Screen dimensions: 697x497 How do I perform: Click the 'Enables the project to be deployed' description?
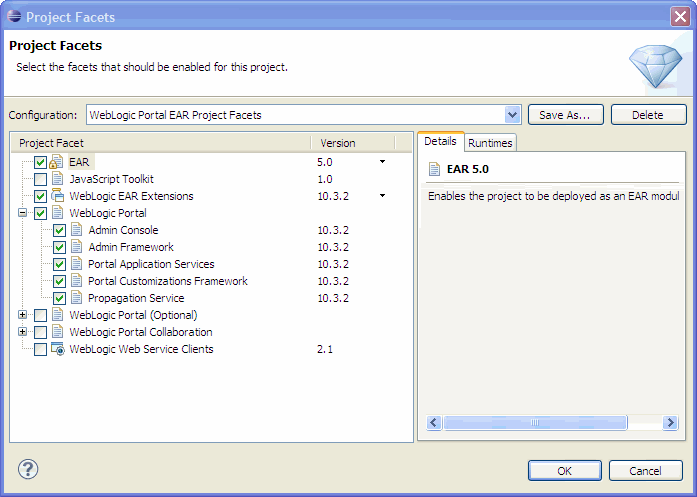click(553, 196)
